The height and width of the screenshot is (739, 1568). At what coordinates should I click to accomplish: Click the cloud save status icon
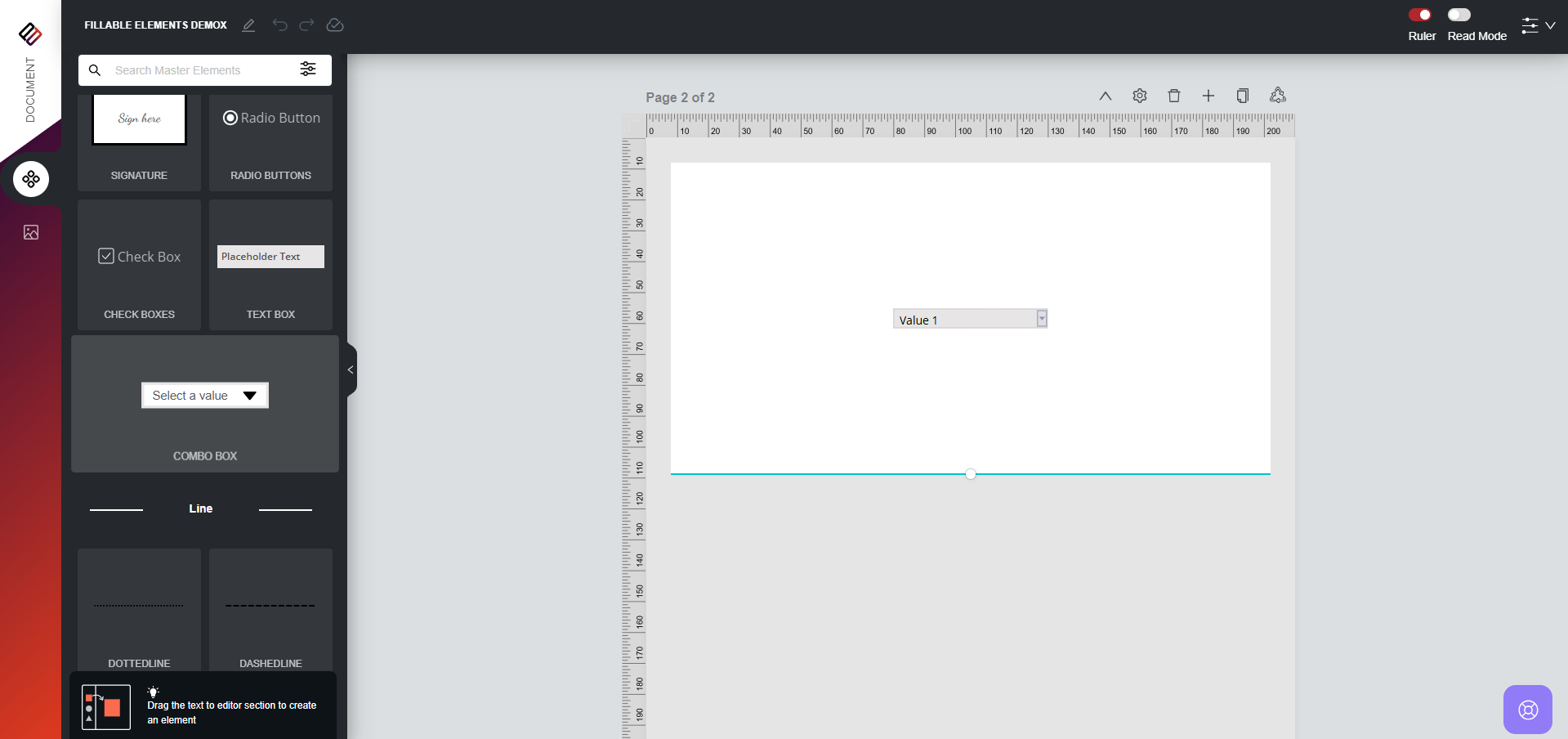335,25
